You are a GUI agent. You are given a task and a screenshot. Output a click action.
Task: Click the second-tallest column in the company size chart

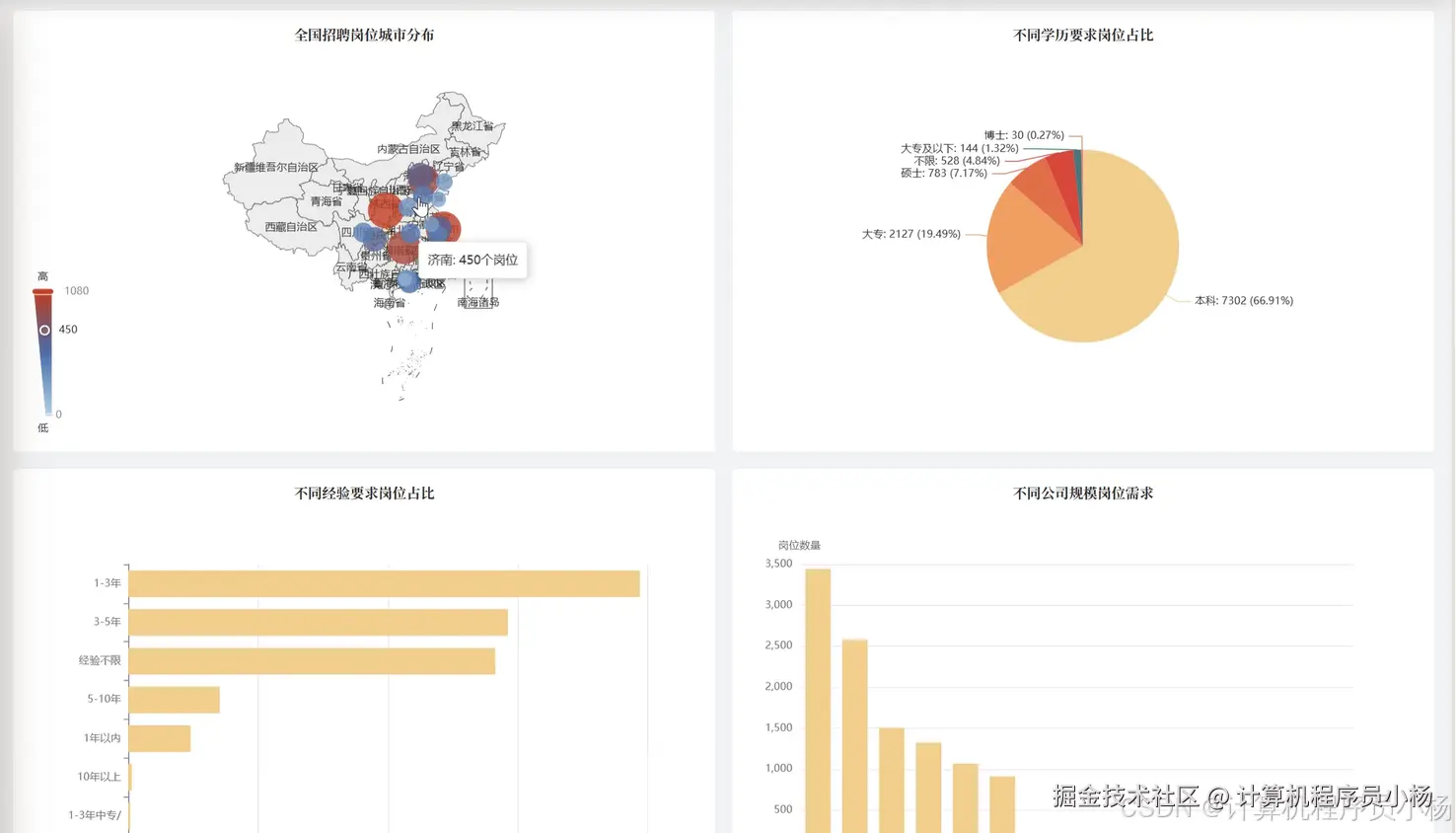pyautogui.click(x=854, y=736)
